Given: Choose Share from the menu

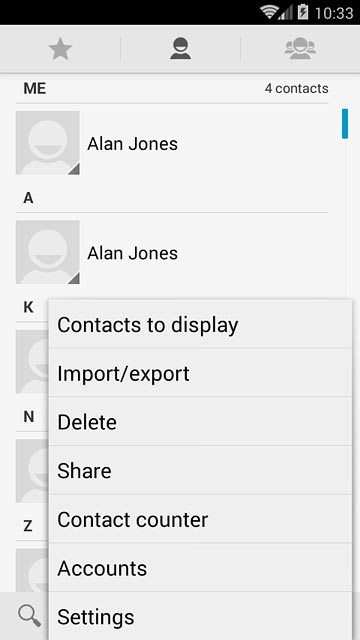Looking at the screenshot, I should point(200,470).
